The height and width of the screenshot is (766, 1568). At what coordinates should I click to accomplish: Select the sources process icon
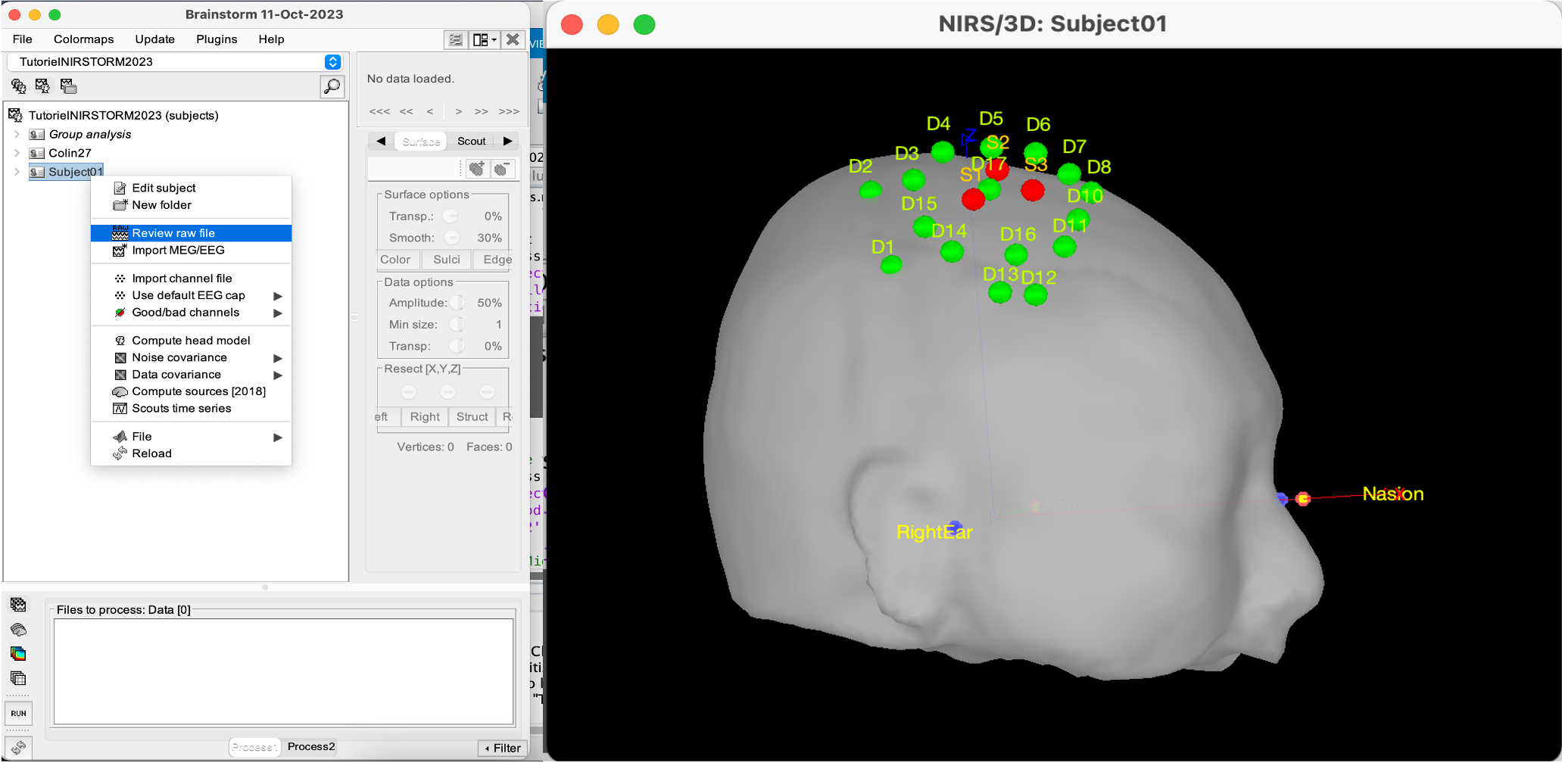click(x=19, y=630)
